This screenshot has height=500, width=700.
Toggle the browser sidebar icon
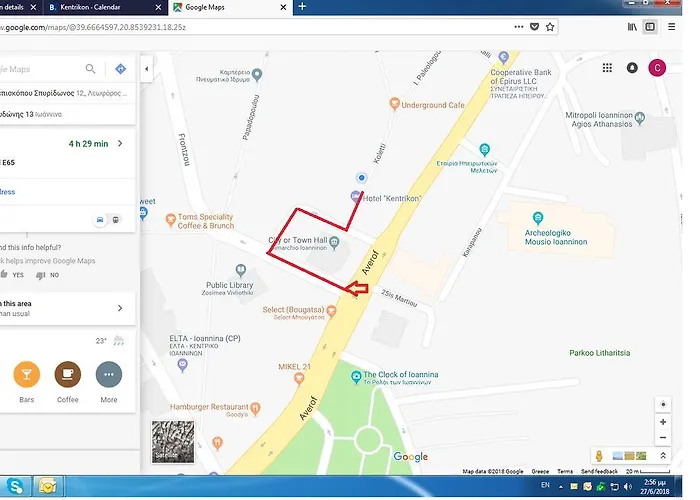point(650,27)
